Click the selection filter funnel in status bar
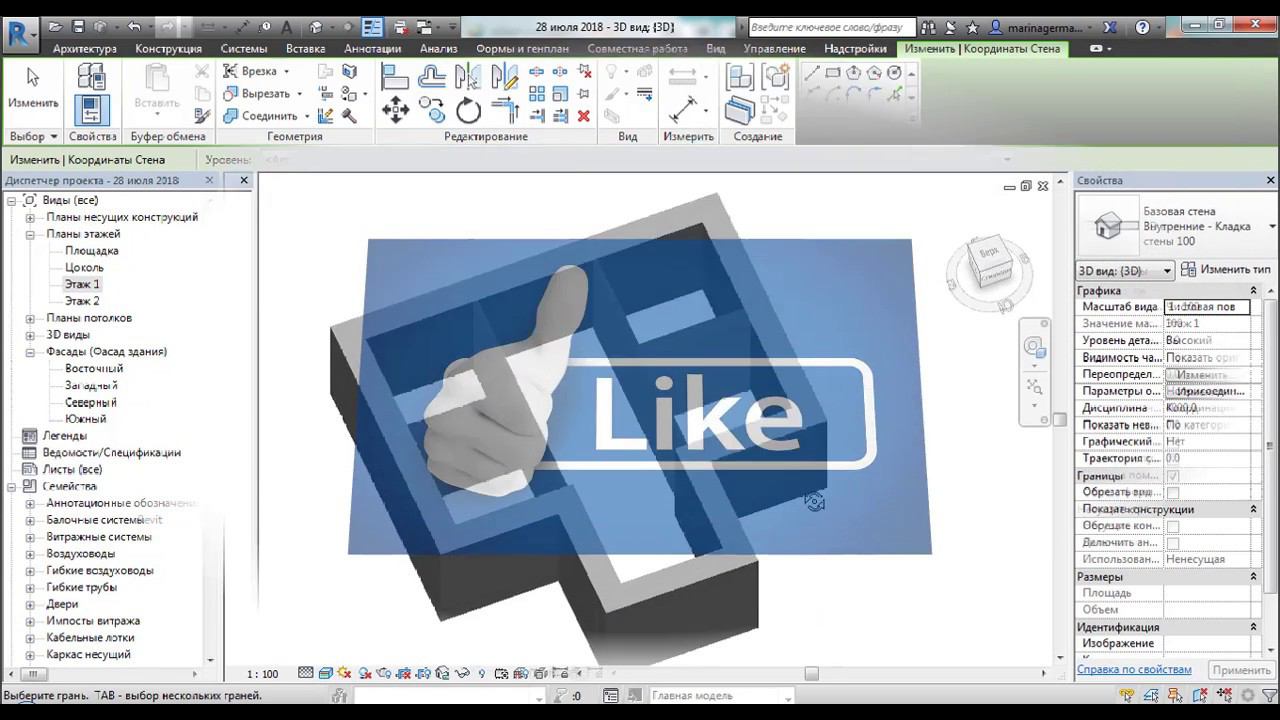Viewport: 1280px width, 720px height. click(x=1267, y=695)
